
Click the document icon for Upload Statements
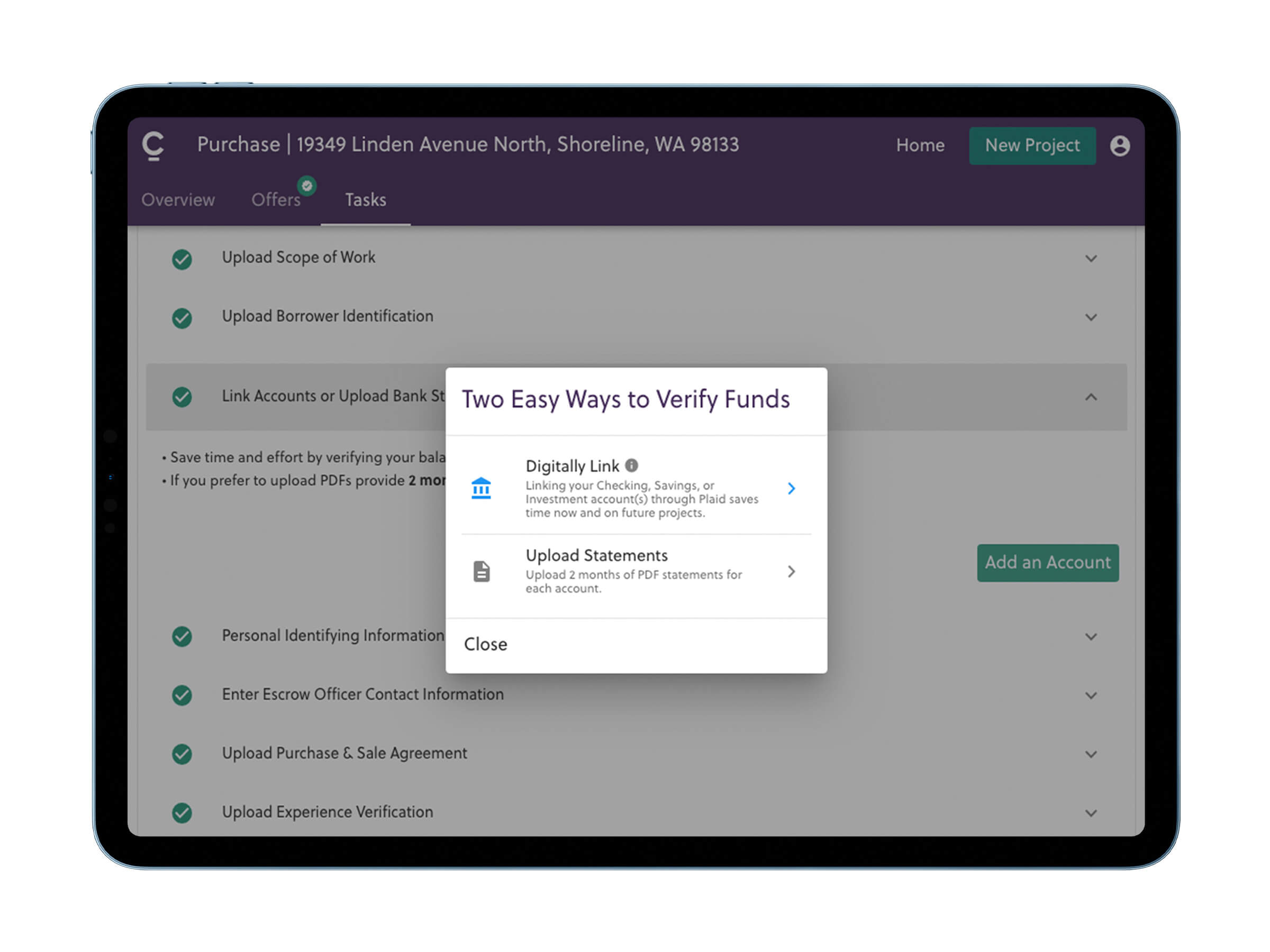pos(481,572)
